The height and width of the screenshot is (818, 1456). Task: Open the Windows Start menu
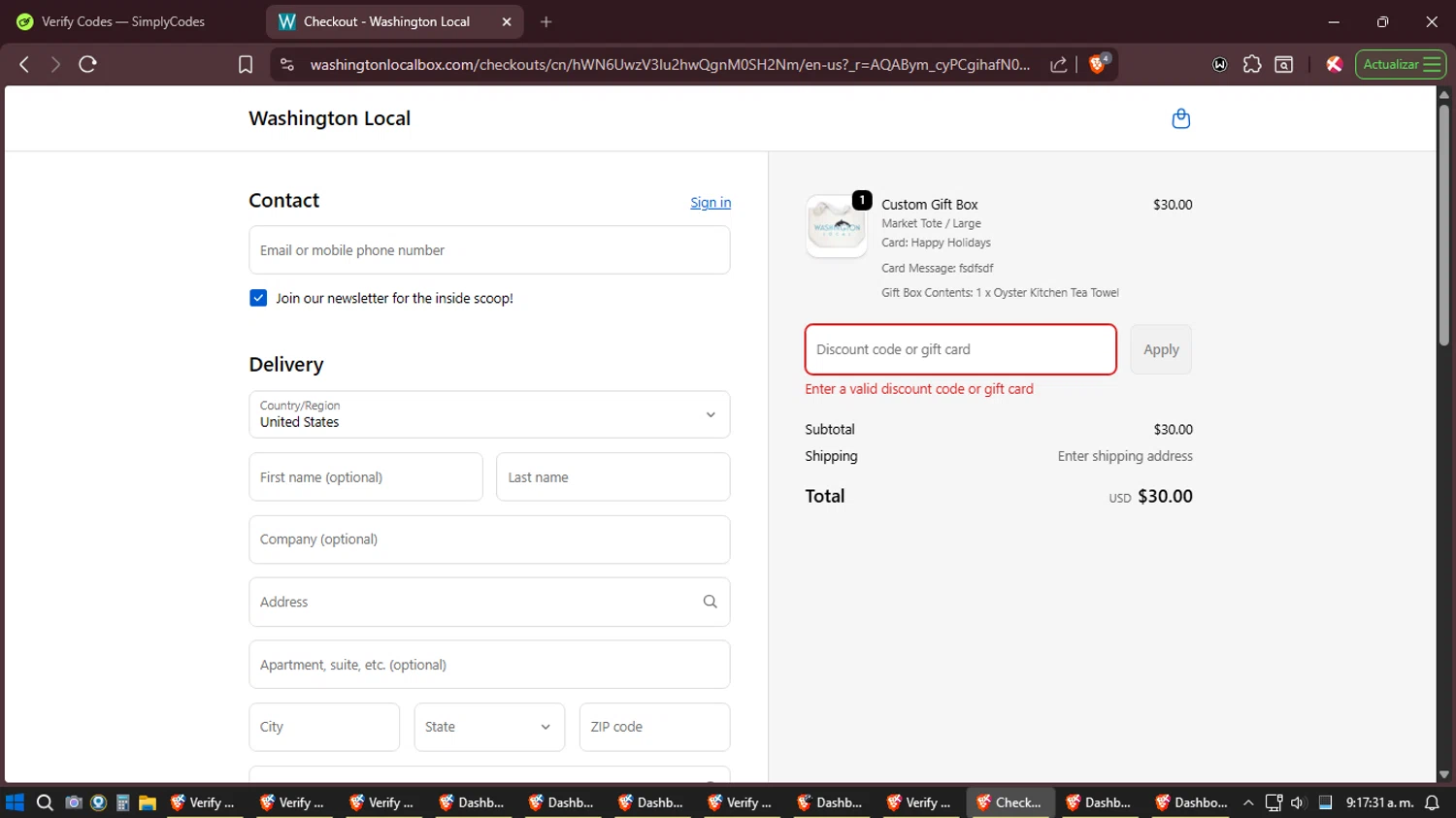click(x=15, y=802)
